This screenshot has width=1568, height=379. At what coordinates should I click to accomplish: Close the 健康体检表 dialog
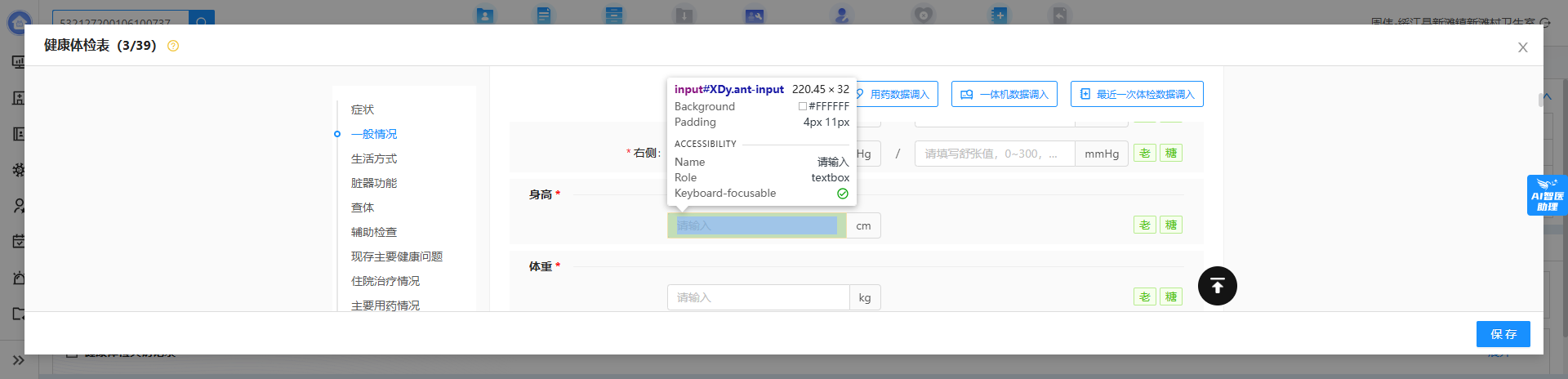[x=1522, y=47]
